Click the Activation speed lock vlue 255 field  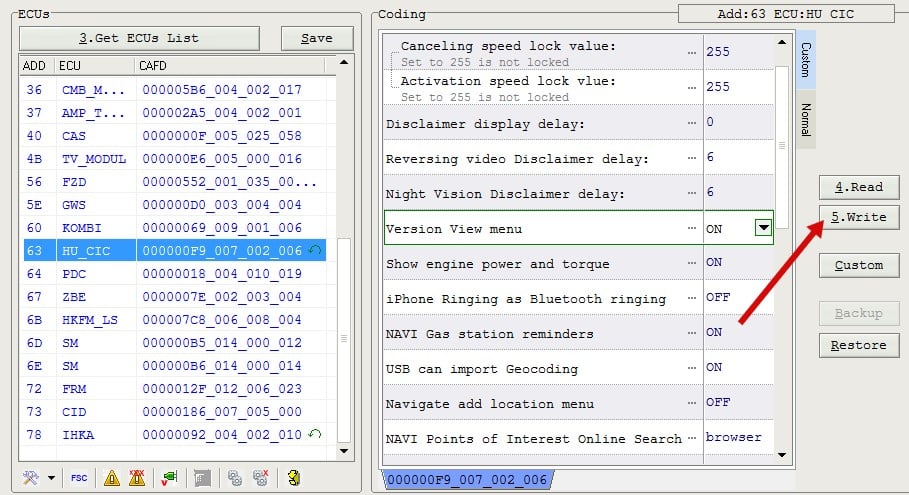739,87
